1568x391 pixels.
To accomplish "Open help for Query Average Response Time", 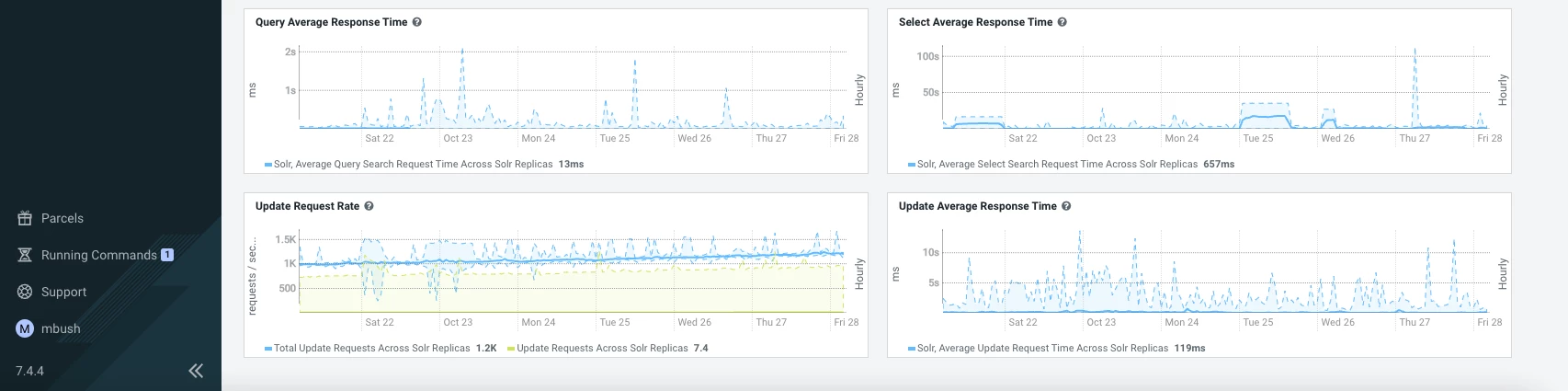I will tap(416, 22).
